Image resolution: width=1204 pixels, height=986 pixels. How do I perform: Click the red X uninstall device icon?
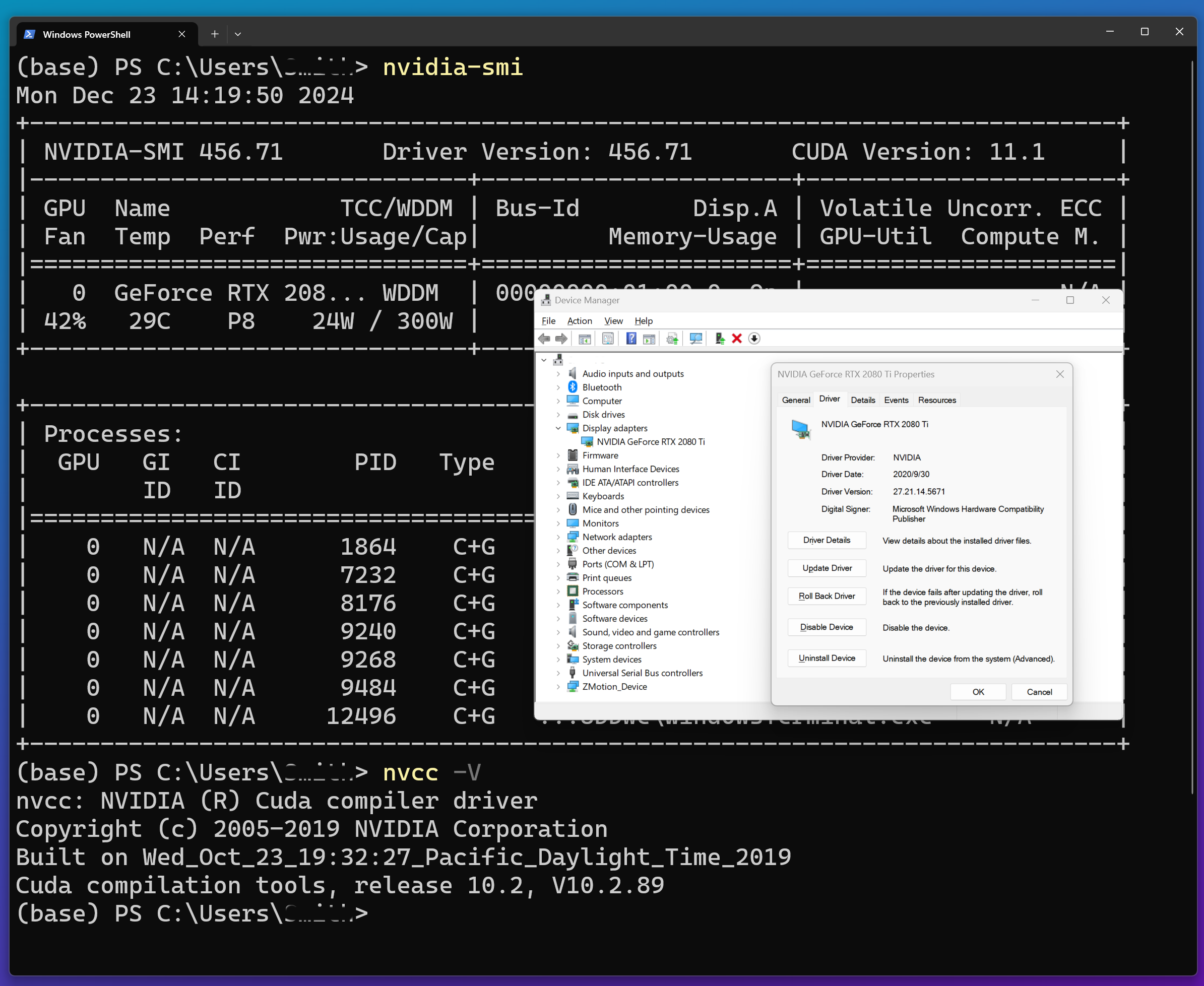point(737,339)
